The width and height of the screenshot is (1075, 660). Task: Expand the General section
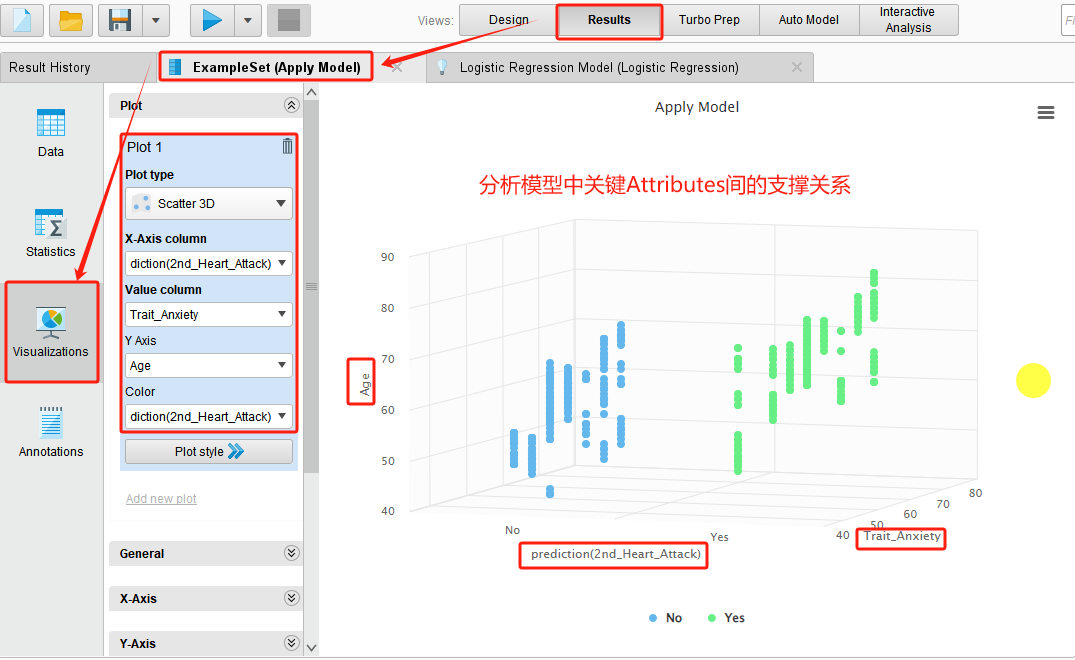point(291,553)
